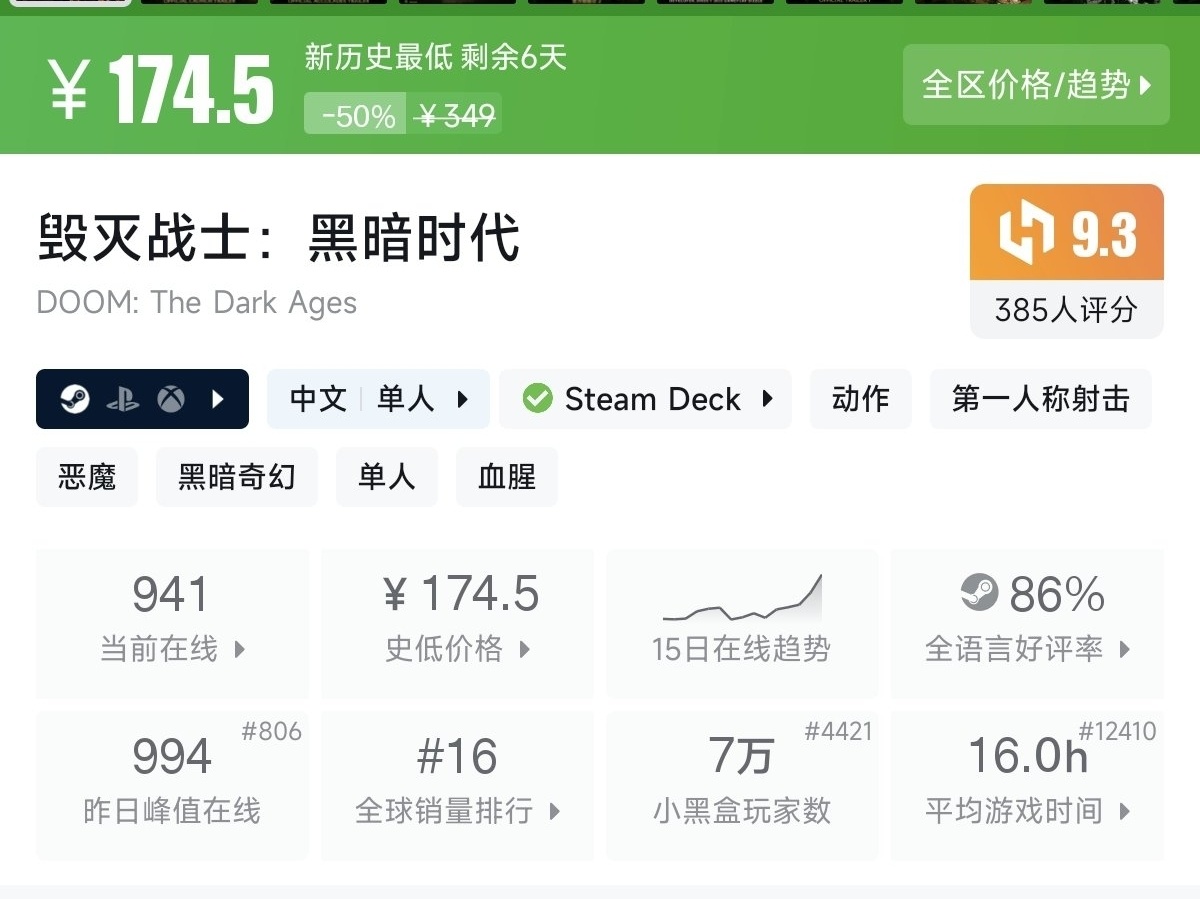Open the 黑暗奇幻 tag
The width and height of the screenshot is (1200, 899).
point(236,477)
